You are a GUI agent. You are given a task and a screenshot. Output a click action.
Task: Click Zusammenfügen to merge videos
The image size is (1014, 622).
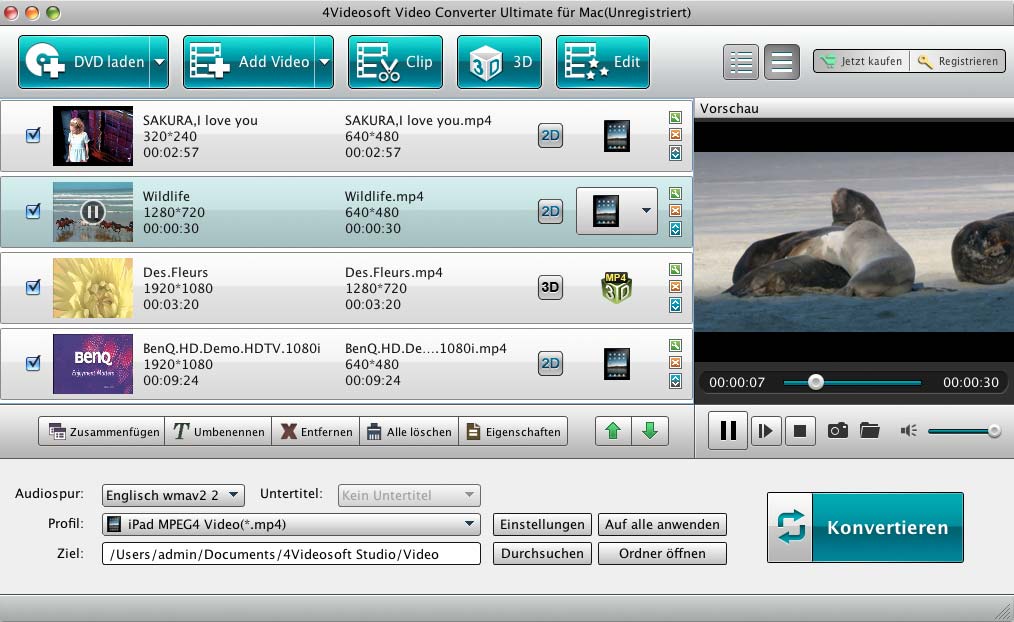102,432
